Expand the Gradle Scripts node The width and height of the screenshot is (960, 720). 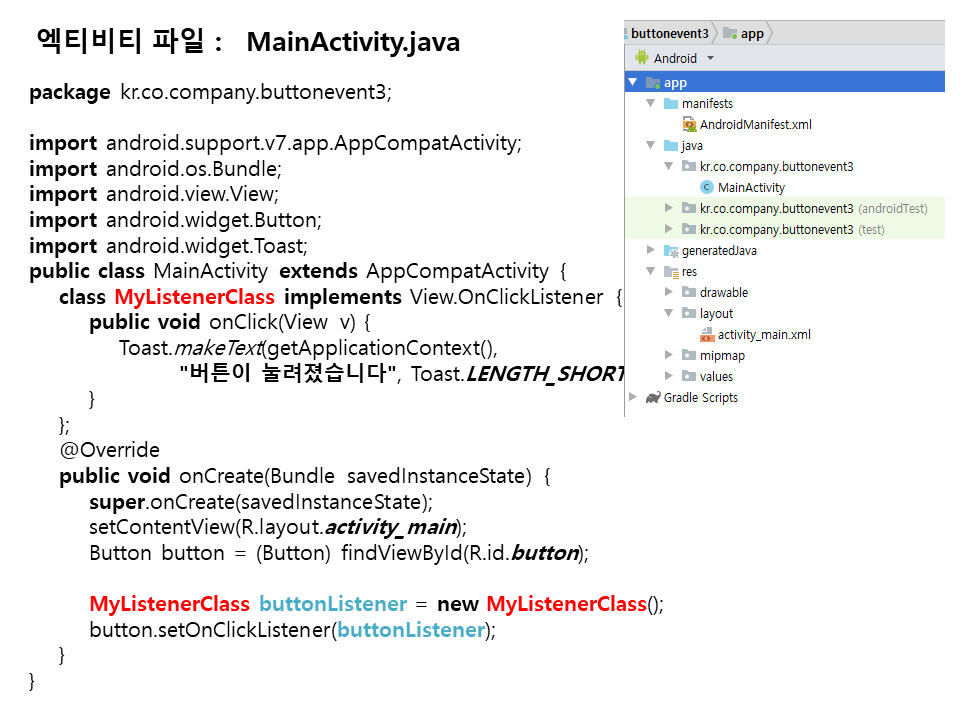tap(633, 398)
